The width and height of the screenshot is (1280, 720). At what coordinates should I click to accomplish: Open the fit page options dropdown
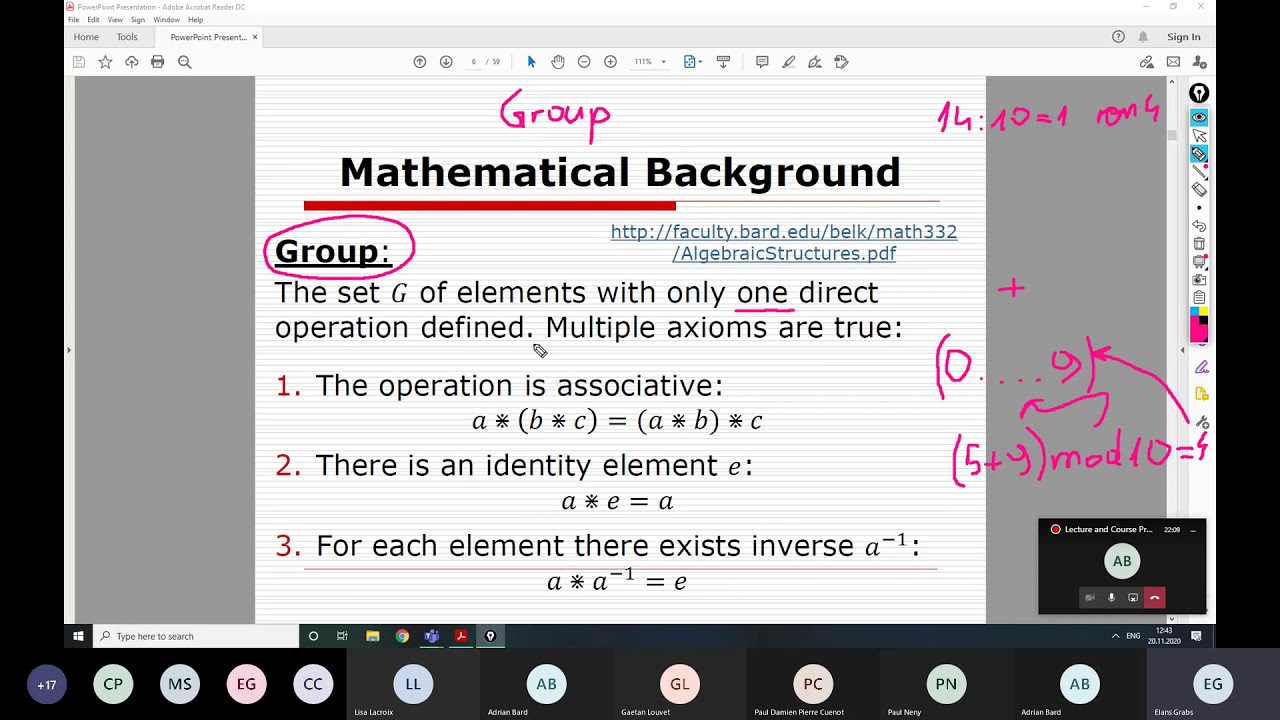(x=692, y=62)
